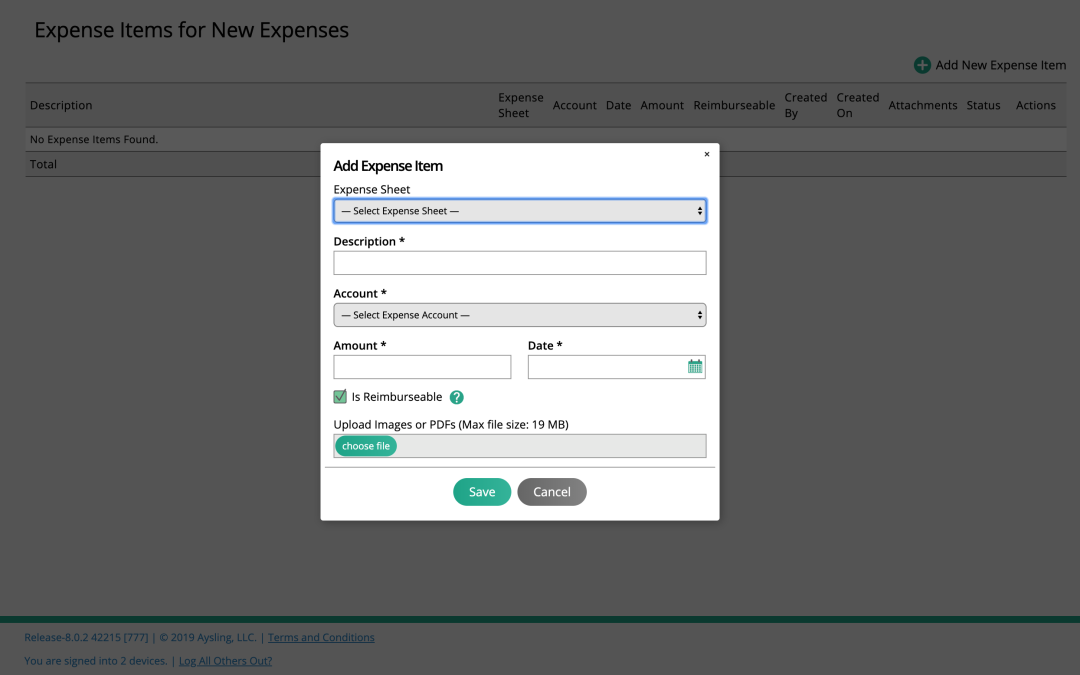Click the Is Reimburseable label text
Screen dimensions: 1080x675
tap(397, 397)
